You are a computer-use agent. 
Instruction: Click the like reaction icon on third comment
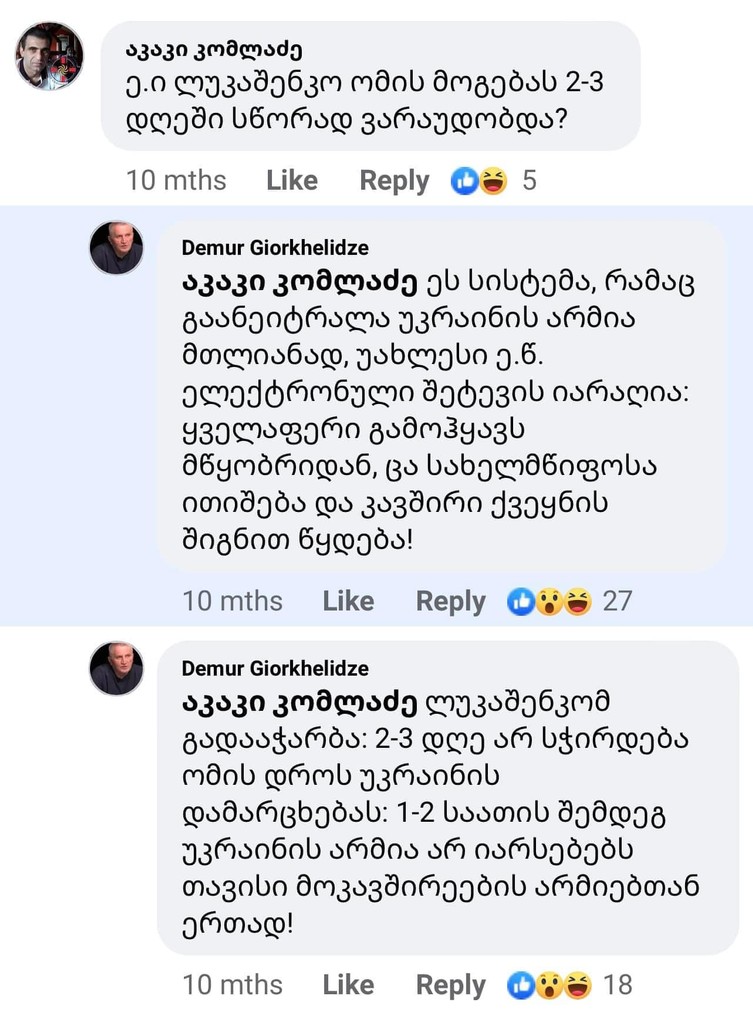pos(521,985)
